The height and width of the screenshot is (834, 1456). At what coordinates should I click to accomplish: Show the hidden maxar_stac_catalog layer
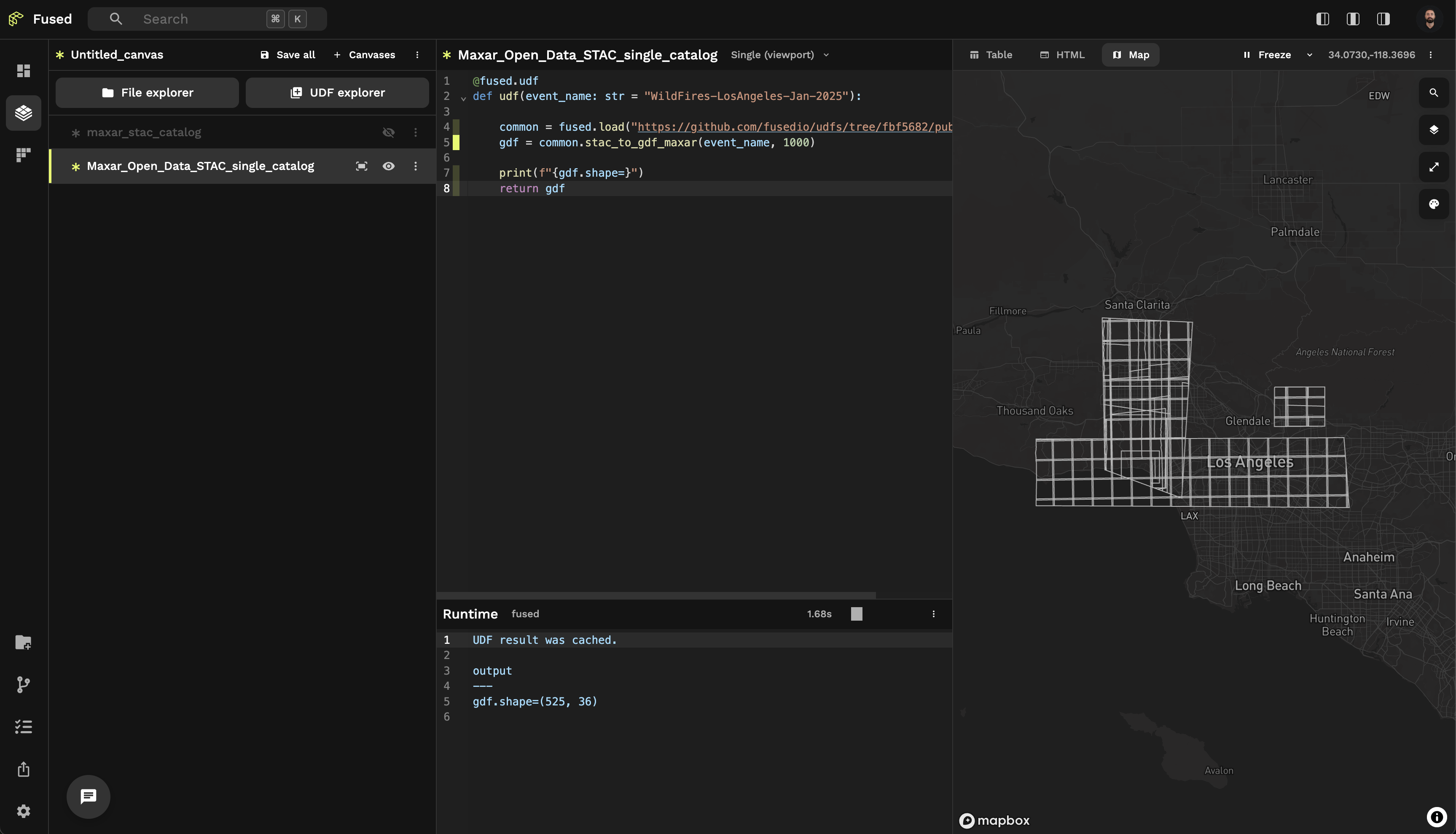pos(388,132)
